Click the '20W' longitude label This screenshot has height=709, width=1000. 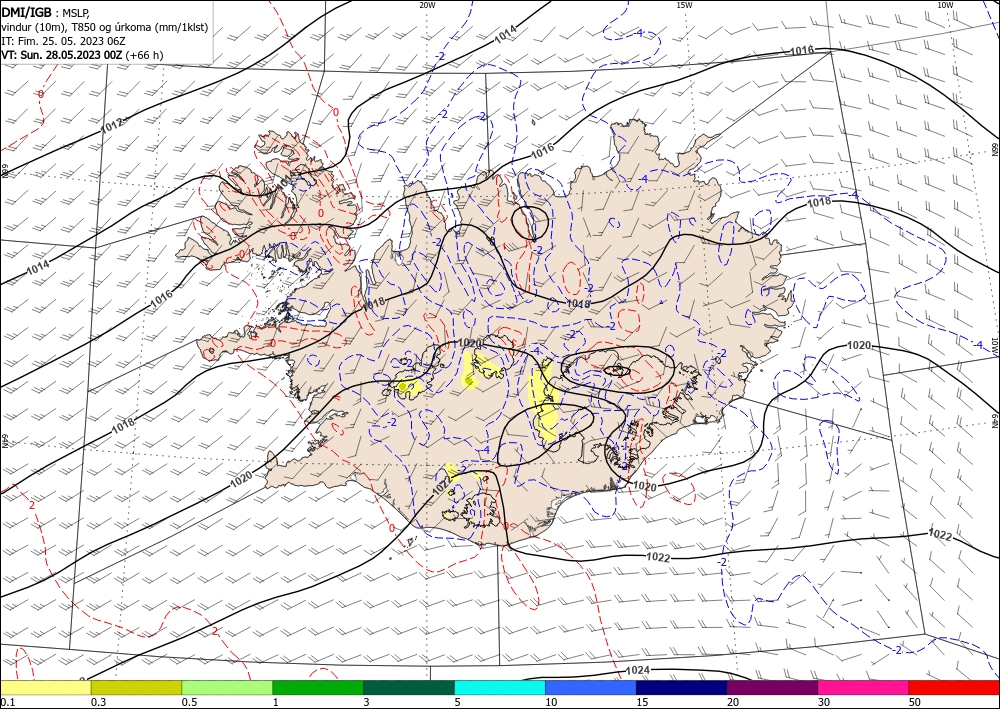click(x=427, y=5)
